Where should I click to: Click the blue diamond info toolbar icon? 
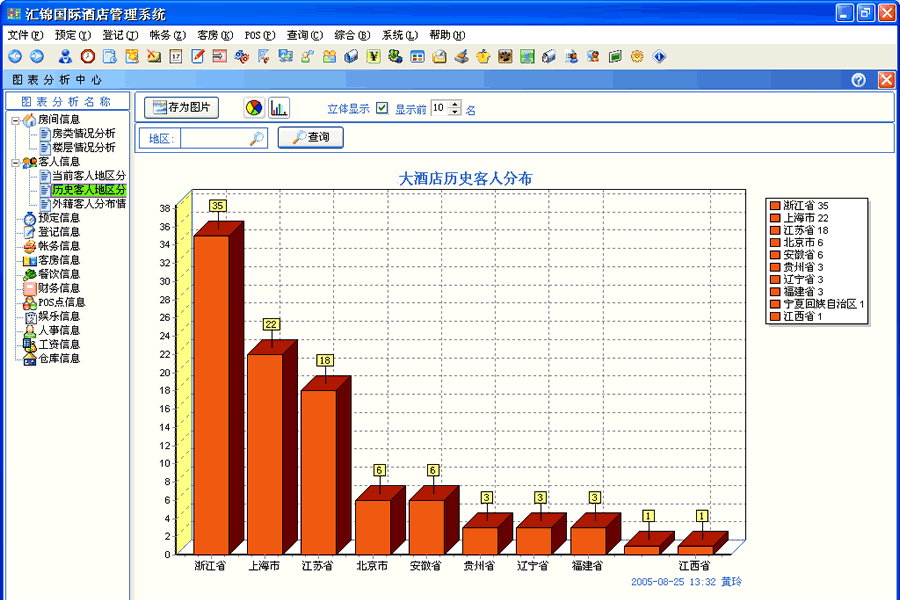[659, 56]
